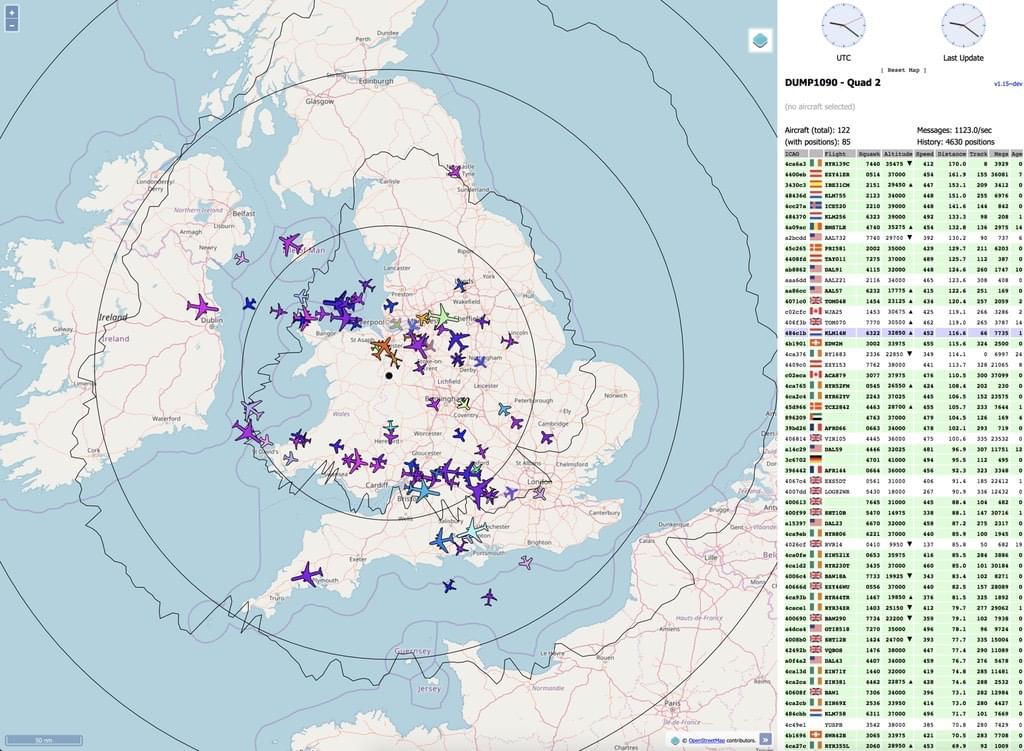Screen dimensions: 1024x751
Task: Zoom in the map with plus button
Action: coord(12,12)
